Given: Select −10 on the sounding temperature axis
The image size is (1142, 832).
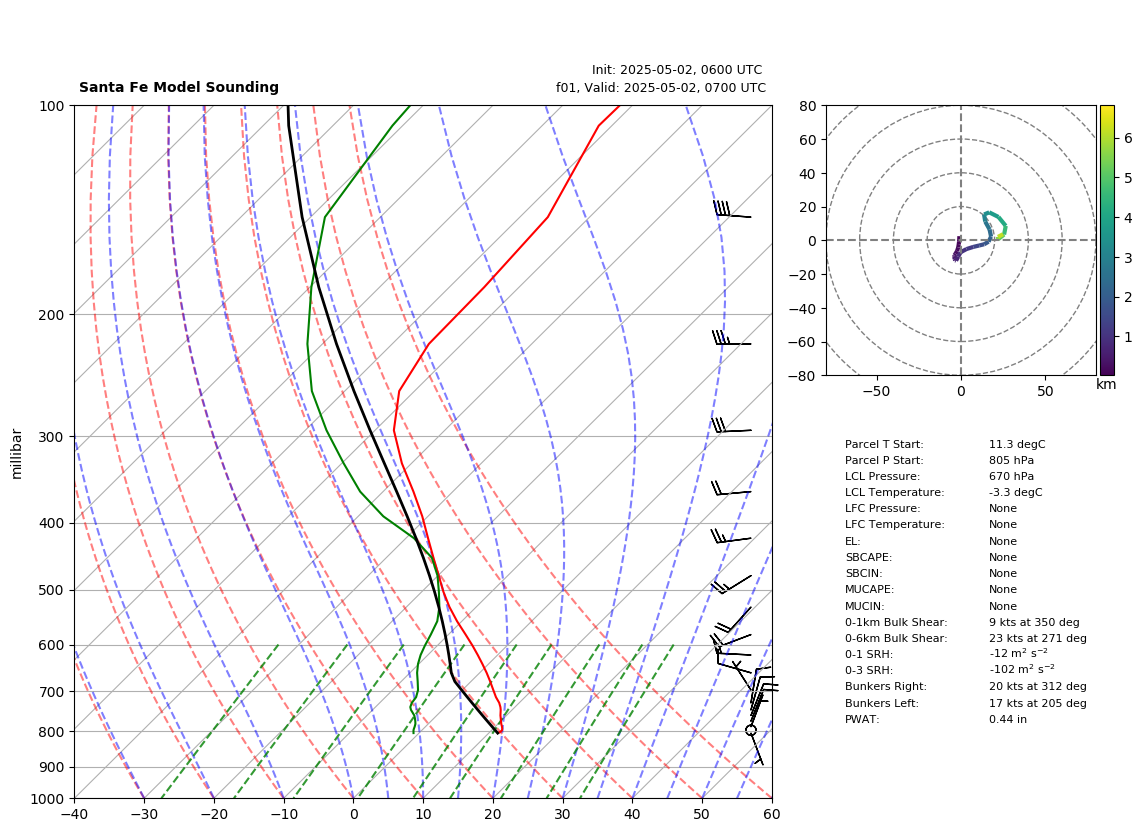Looking at the screenshot, I should 283,814.
